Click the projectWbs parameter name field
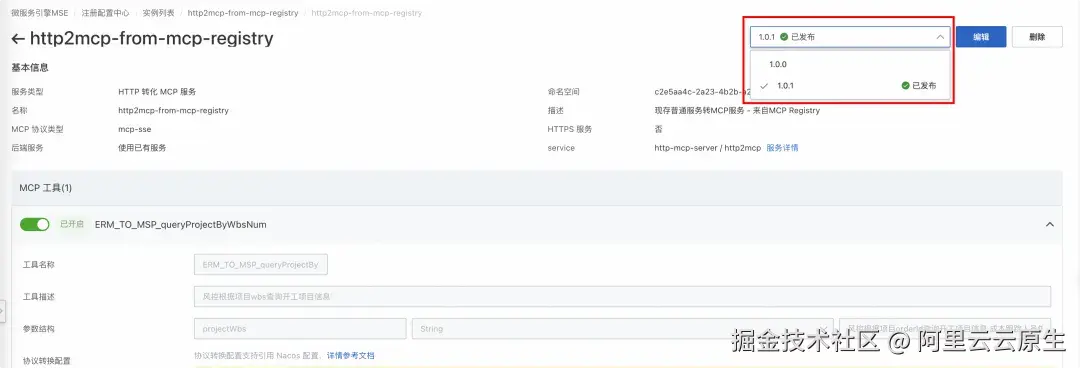The height and width of the screenshot is (368, 1080). (x=300, y=329)
